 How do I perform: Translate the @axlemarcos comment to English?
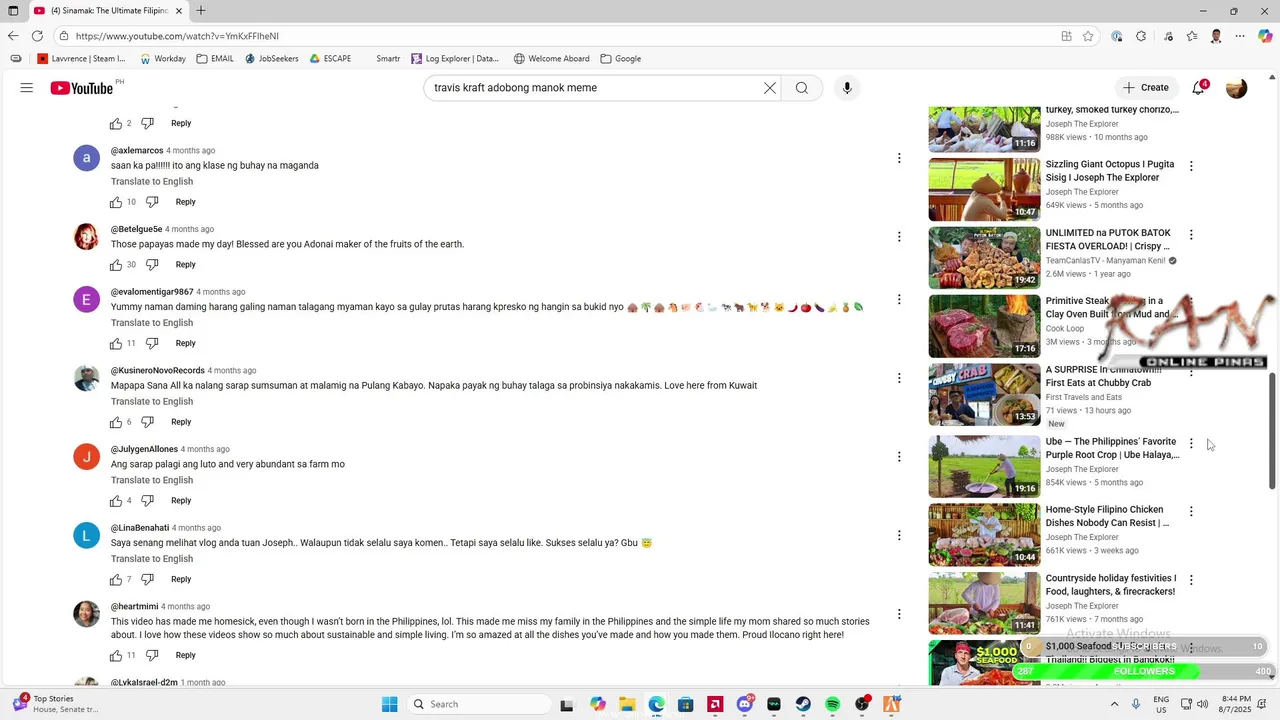(152, 182)
